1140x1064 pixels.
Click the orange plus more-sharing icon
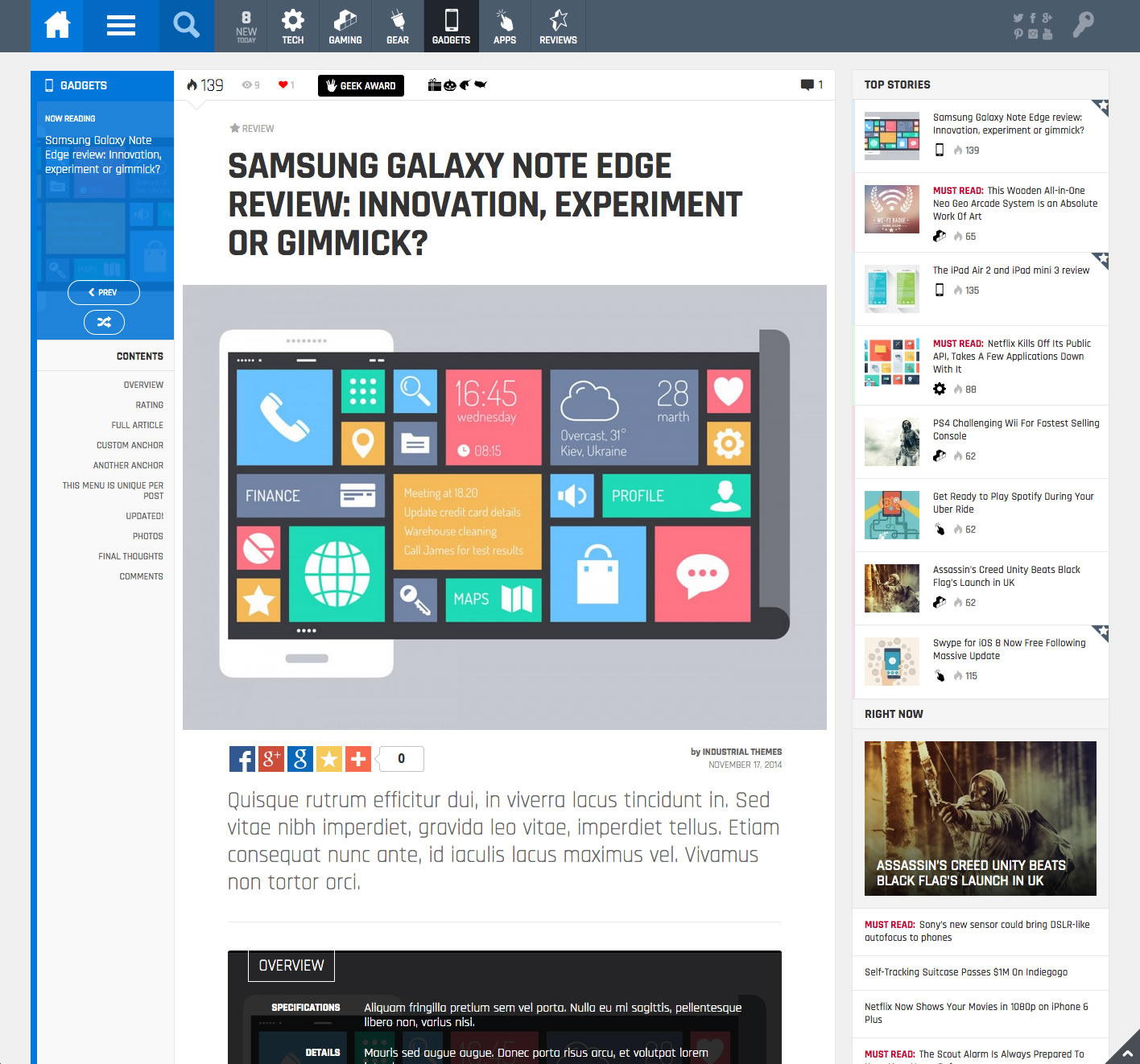click(x=358, y=759)
